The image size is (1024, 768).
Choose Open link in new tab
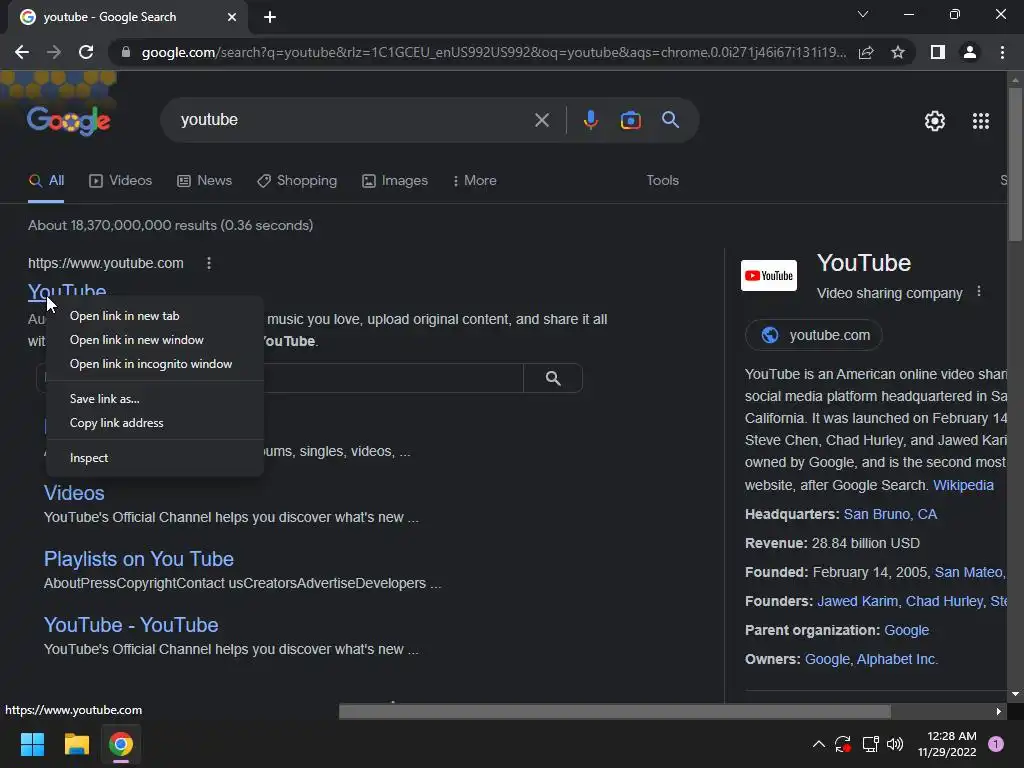[155, 315]
